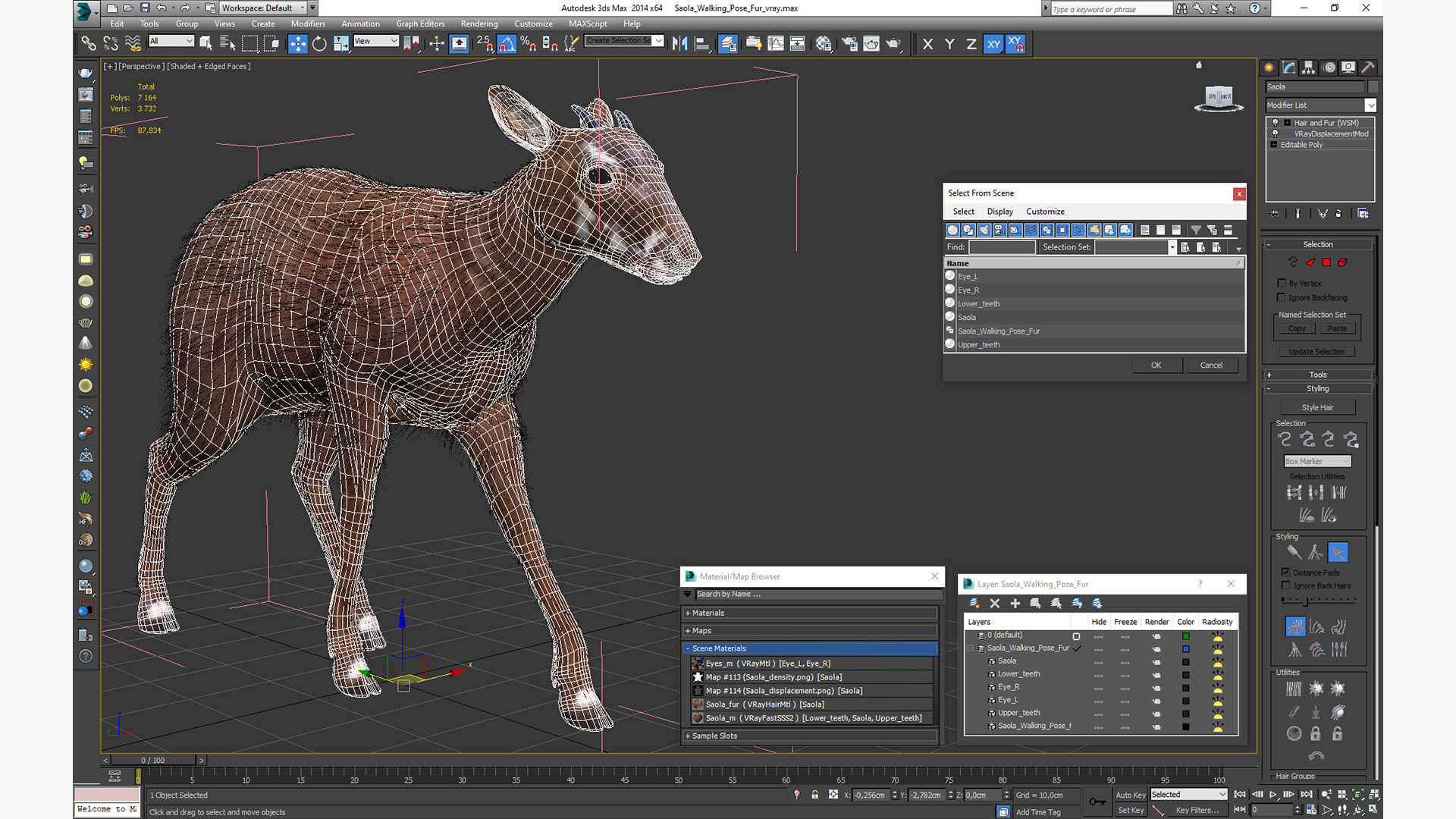1456x819 pixels.
Task: Click the Select and Uniform Scale tool
Action: (341, 44)
